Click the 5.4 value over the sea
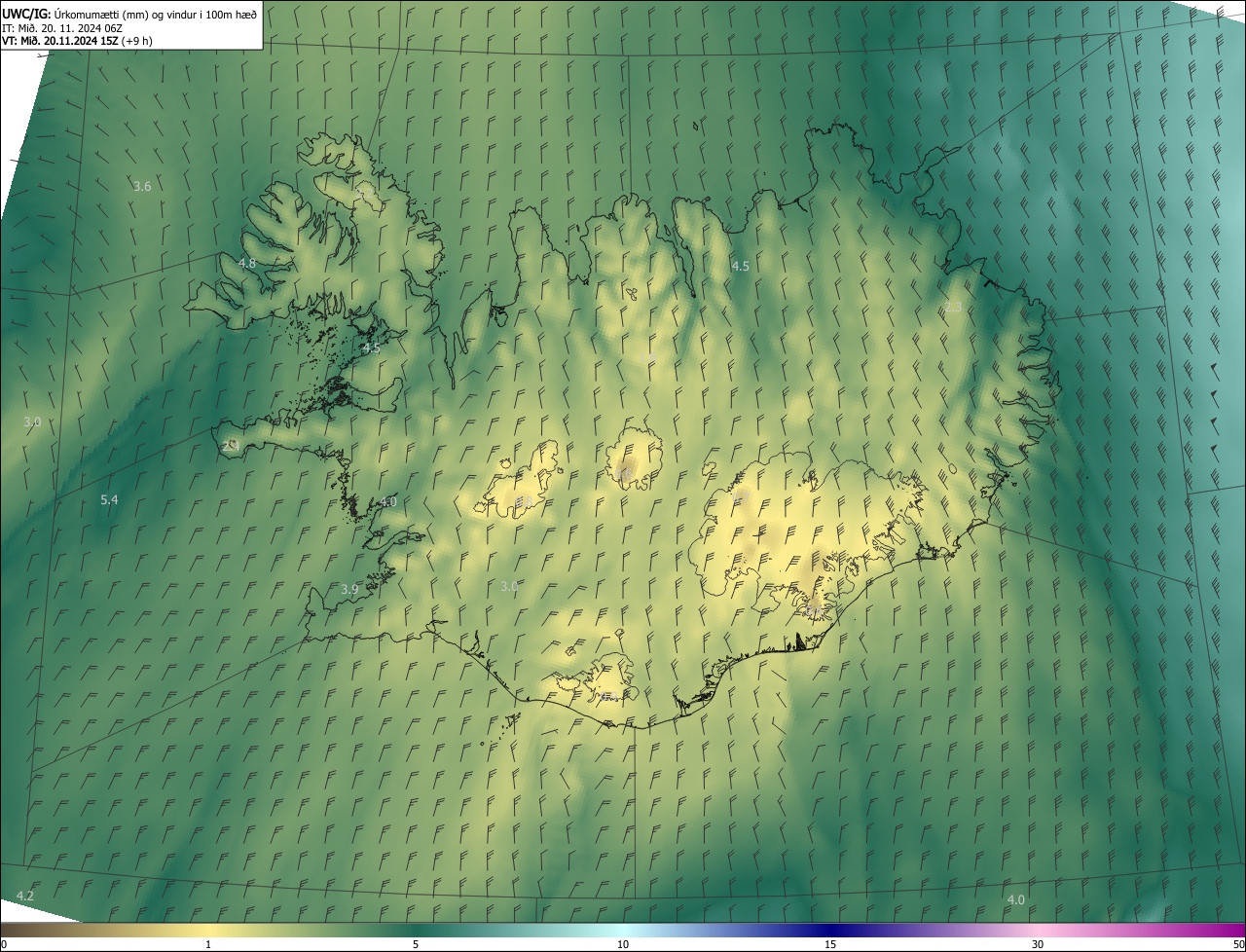 [x=109, y=499]
